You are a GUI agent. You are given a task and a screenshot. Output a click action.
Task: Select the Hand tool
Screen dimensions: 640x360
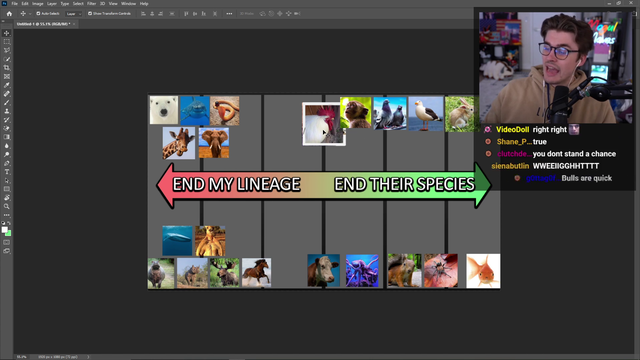[7, 198]
